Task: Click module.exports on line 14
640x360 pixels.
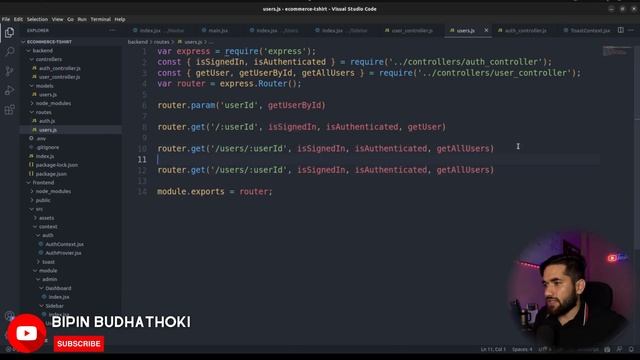Action: pos(191,191)
